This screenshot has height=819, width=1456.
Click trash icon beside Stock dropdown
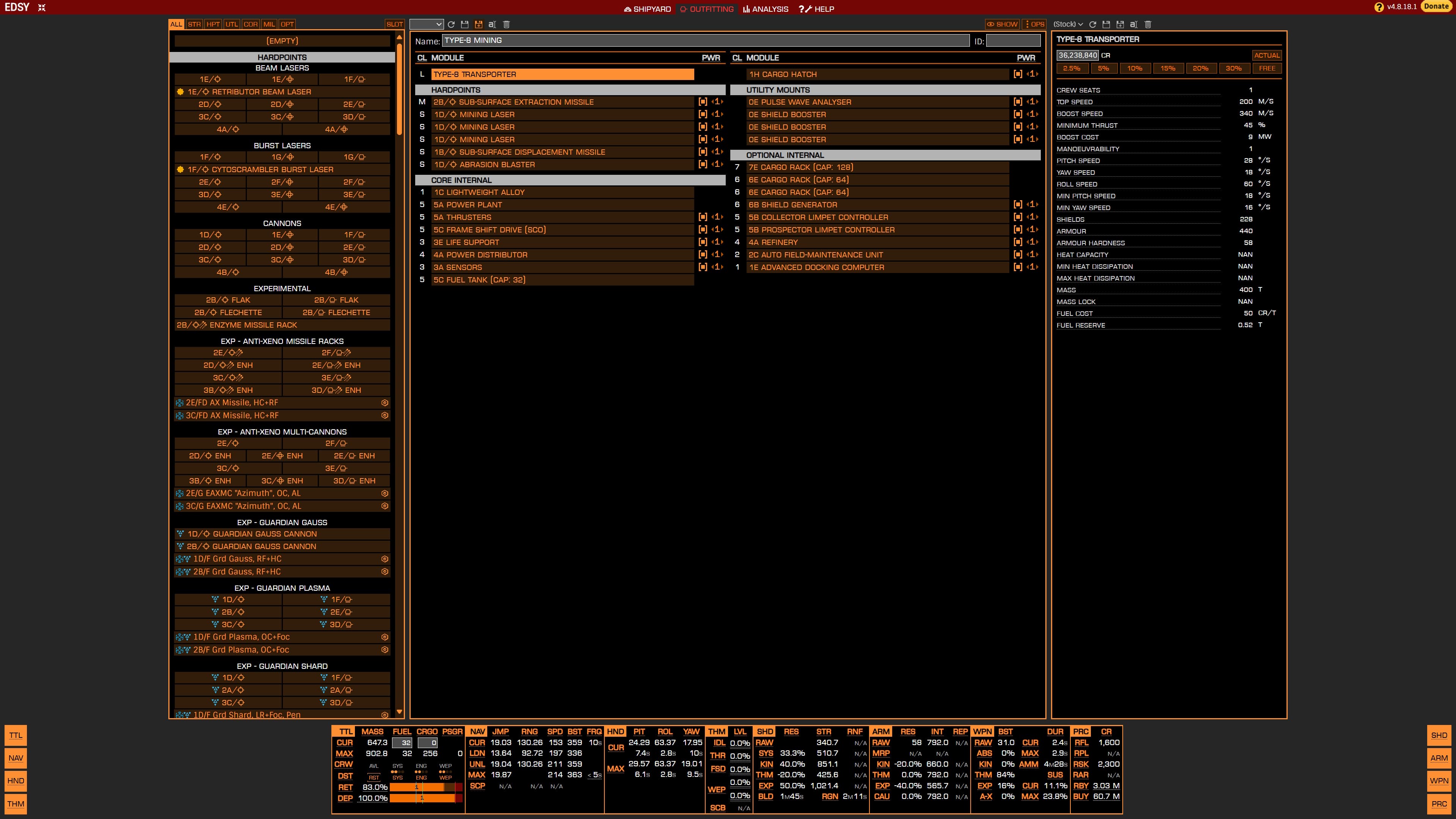click(1147, 24)
